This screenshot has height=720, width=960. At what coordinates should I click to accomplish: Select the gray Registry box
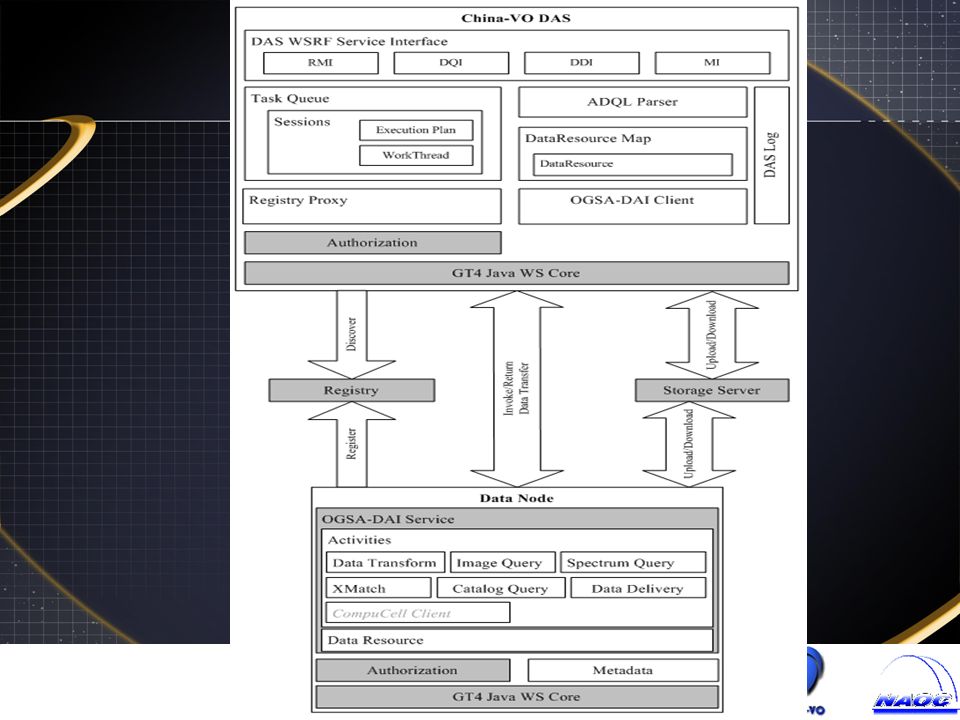(x=351, y=390)
